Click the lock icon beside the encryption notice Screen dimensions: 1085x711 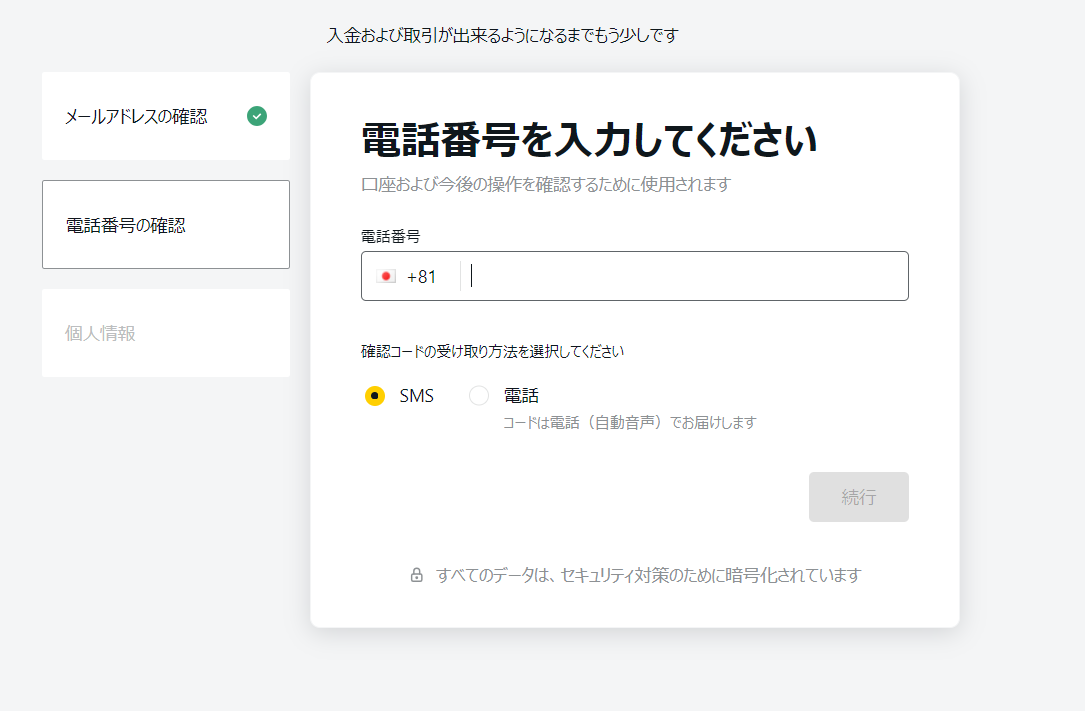point(420,575)
